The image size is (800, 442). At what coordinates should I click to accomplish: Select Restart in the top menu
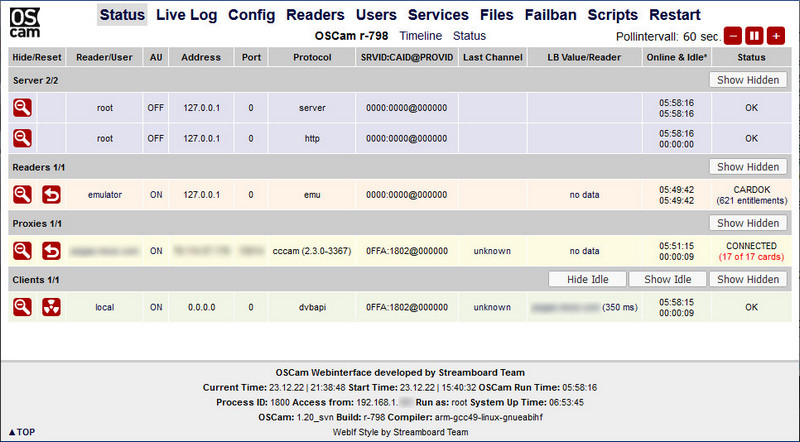674,15
